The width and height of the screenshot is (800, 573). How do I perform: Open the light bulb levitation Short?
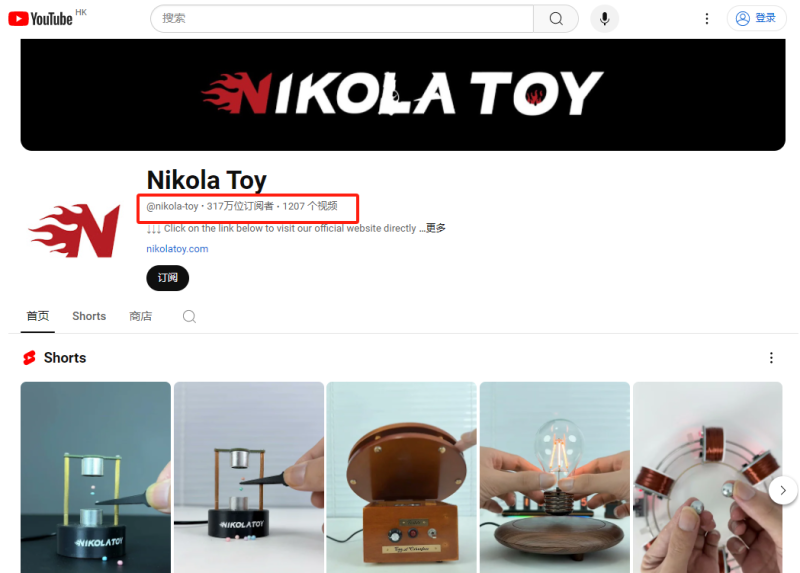coord(555,477)
